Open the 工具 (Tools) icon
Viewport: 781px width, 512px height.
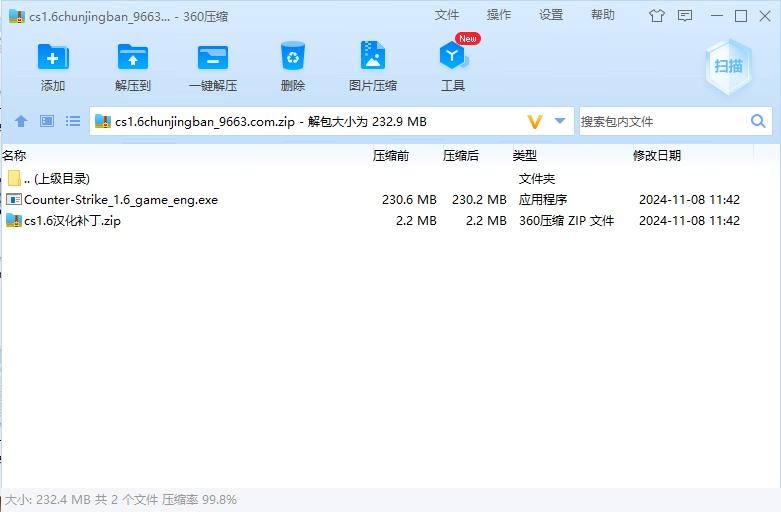pyautogui.click(x=453, y=56)
